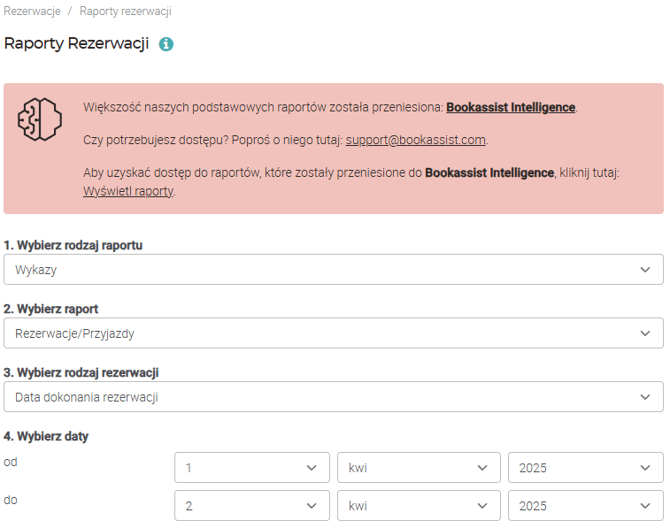670x528 pixels.
Task: Click the bold Bookassist Intelligence text in last banner line
Action: pos(489,172)
